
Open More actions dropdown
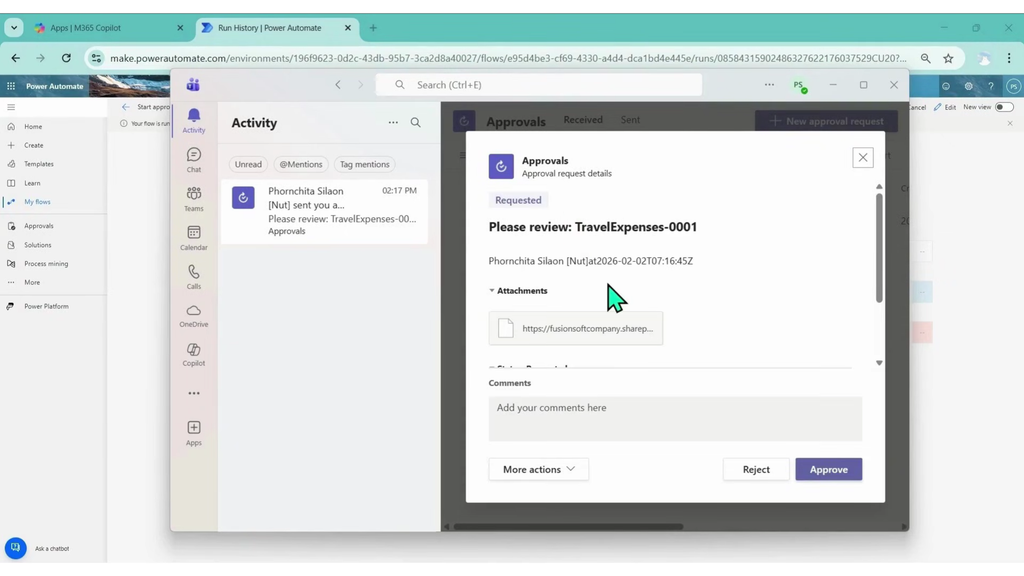coord(539,469)
